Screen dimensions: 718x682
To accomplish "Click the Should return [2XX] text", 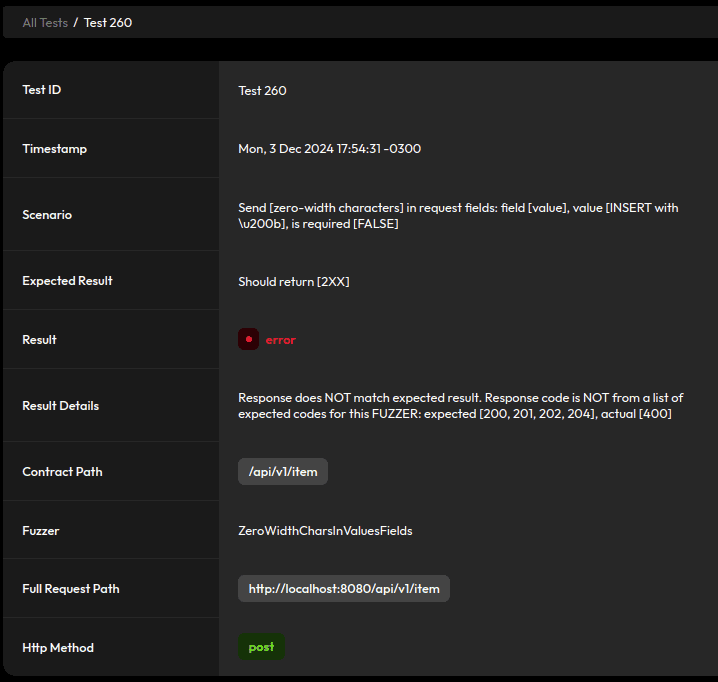I will 294,281.
